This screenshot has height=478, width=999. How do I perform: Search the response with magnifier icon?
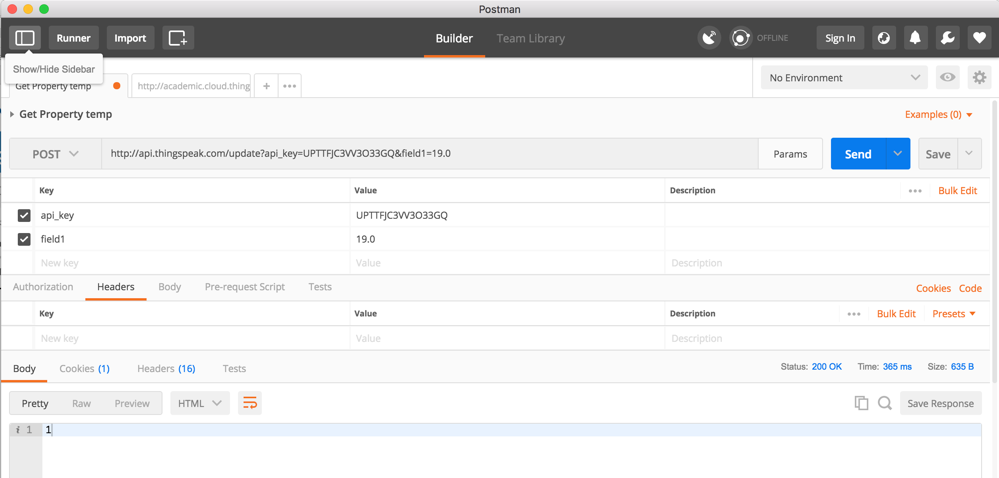tap(885, 403)
